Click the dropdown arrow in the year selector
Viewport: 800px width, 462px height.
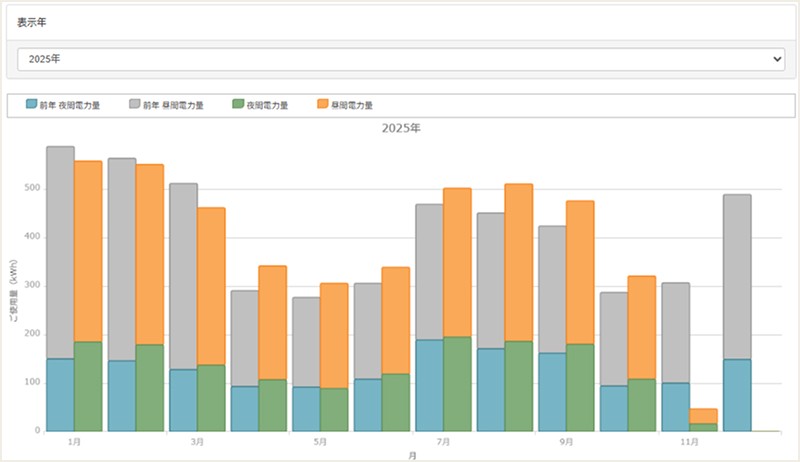pos(777,60)
